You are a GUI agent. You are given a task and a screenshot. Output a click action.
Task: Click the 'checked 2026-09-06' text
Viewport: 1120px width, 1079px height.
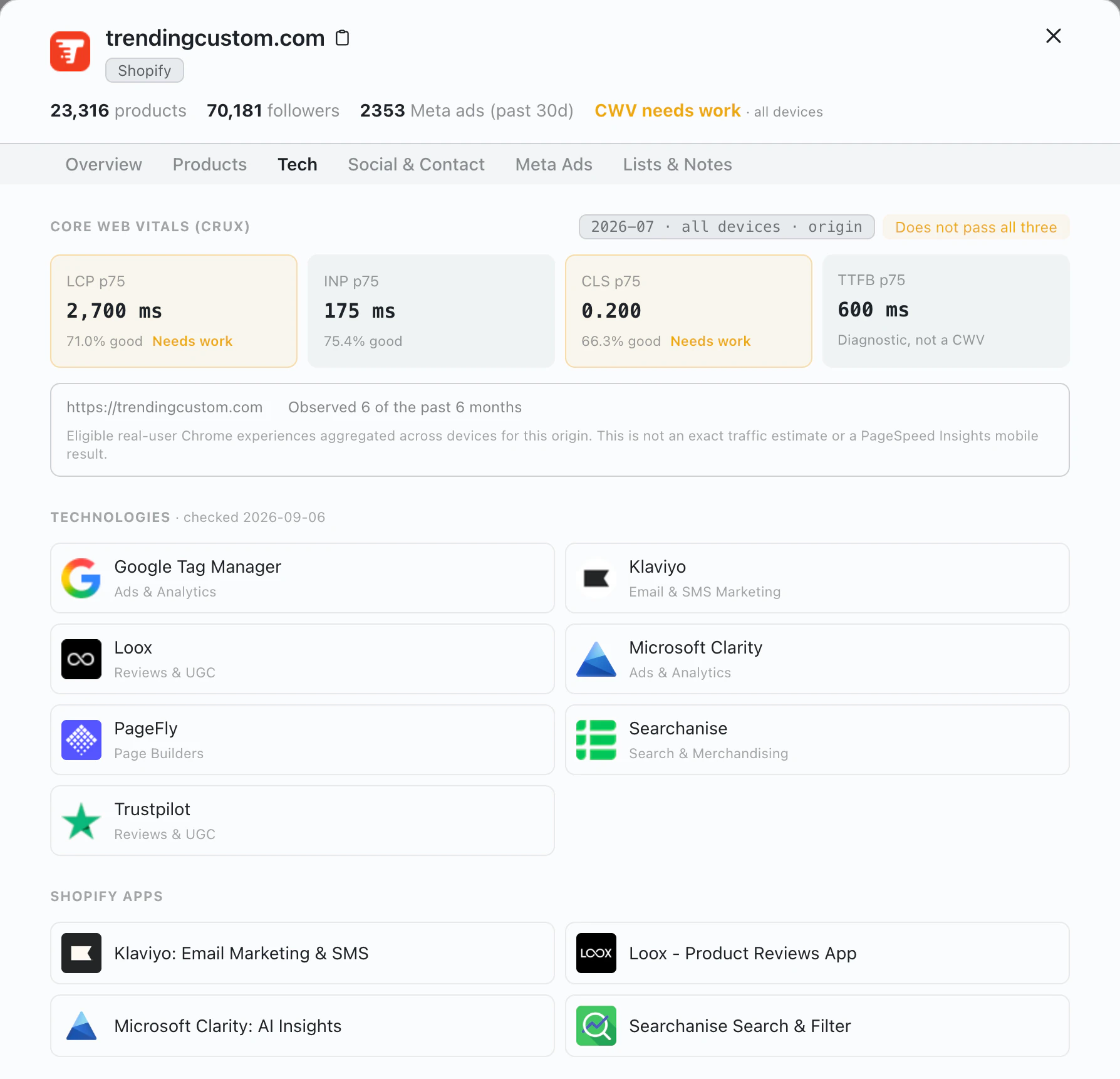254,517
